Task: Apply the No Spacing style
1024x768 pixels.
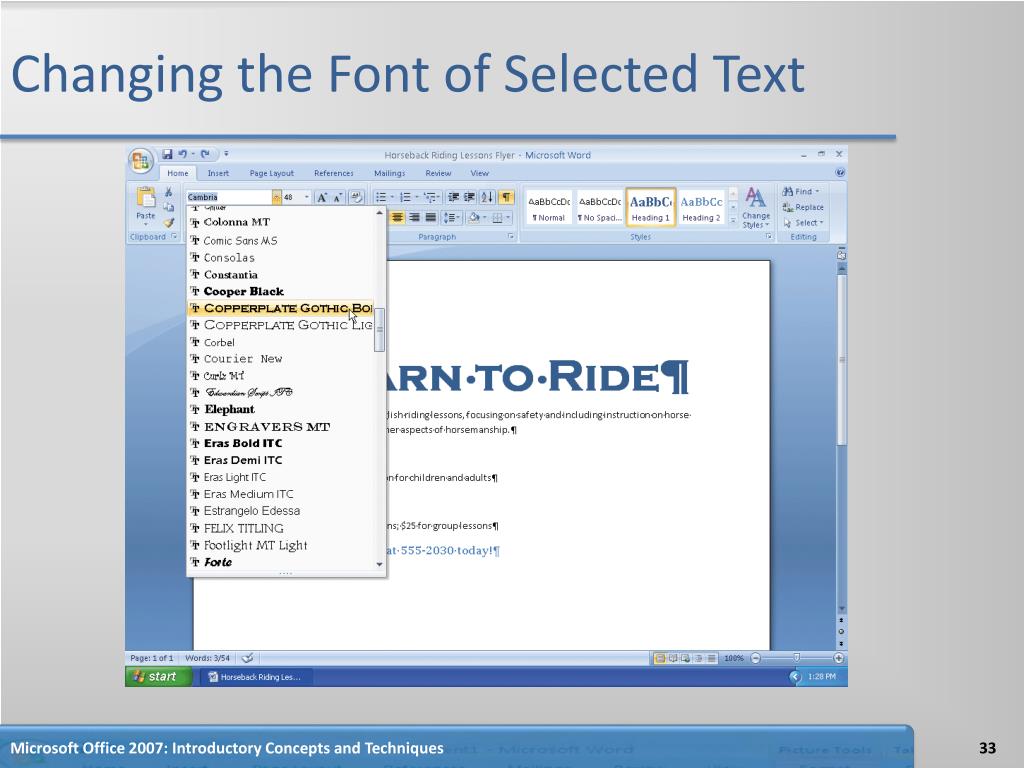Action: pyautogui.click(x=600, y=208)
